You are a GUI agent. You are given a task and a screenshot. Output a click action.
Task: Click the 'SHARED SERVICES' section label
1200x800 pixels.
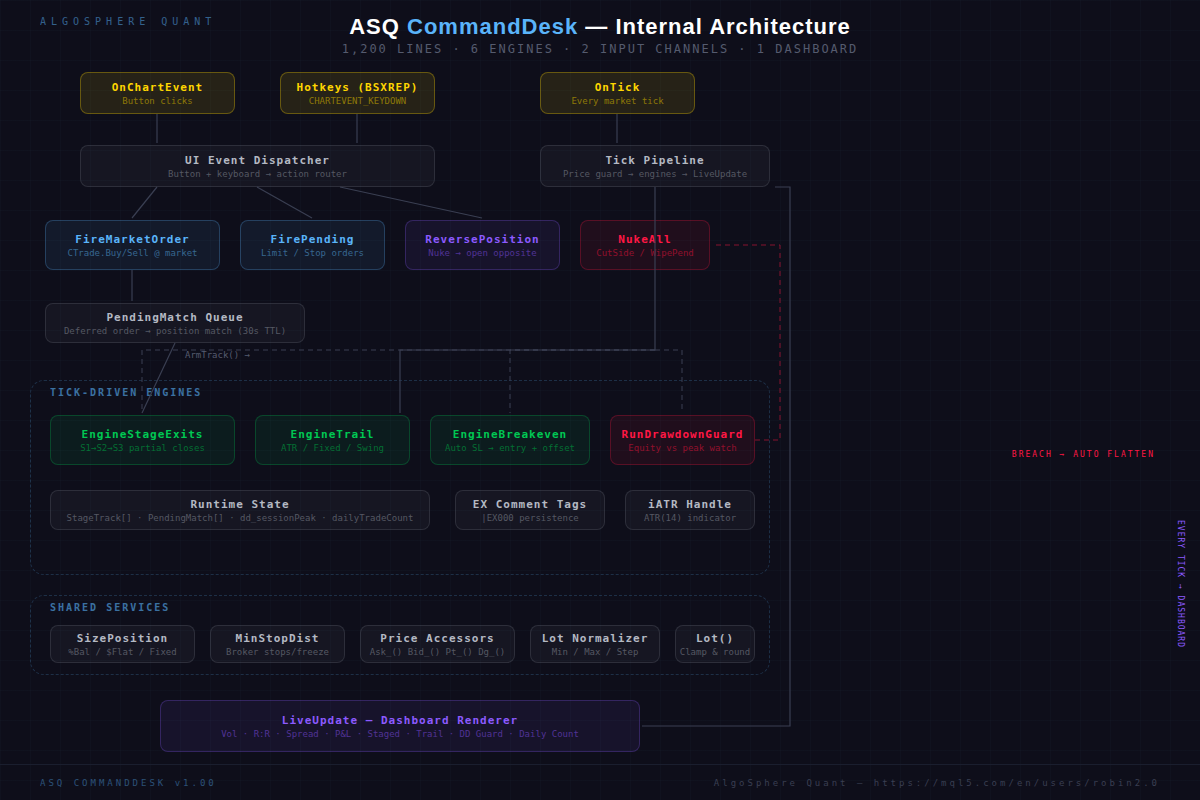click(110, 607)
